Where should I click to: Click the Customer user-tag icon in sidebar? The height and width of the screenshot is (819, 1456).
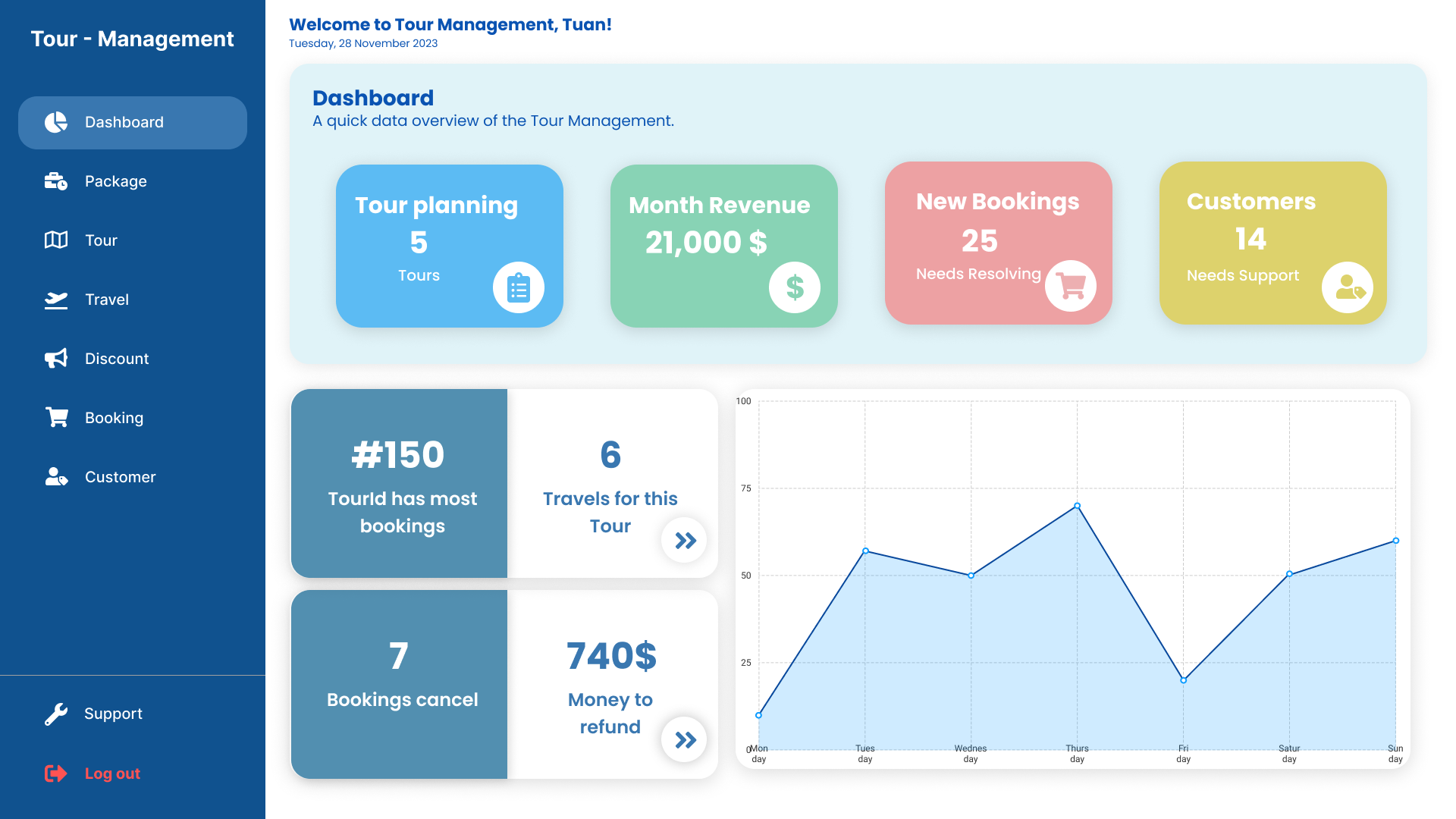[x=56, y=477]
